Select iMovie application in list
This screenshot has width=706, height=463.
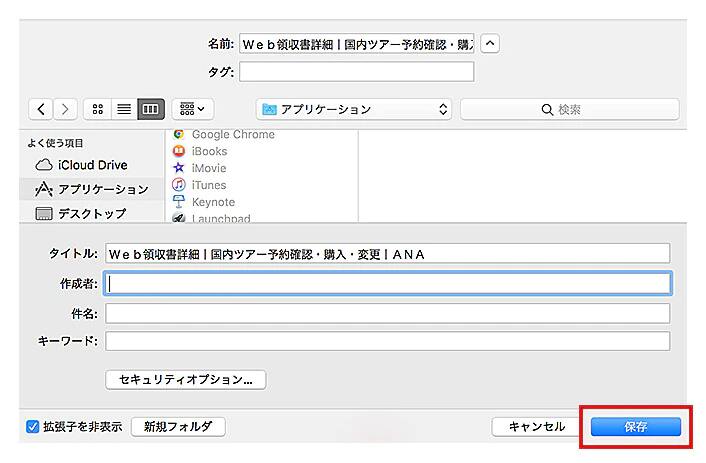coord(209,168)
